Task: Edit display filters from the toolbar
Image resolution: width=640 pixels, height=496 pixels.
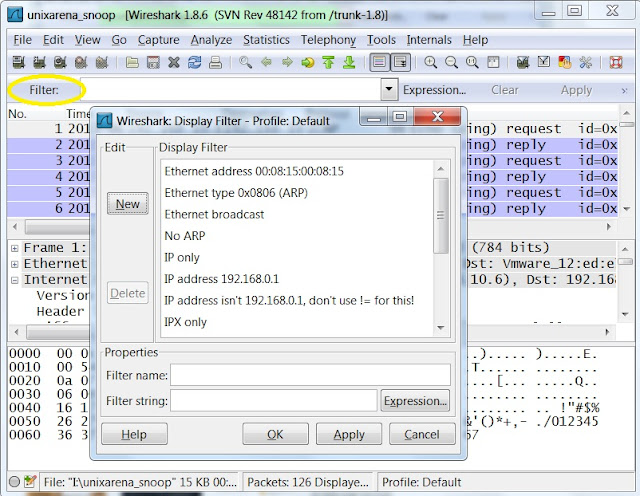Action: tap(544, 62)
